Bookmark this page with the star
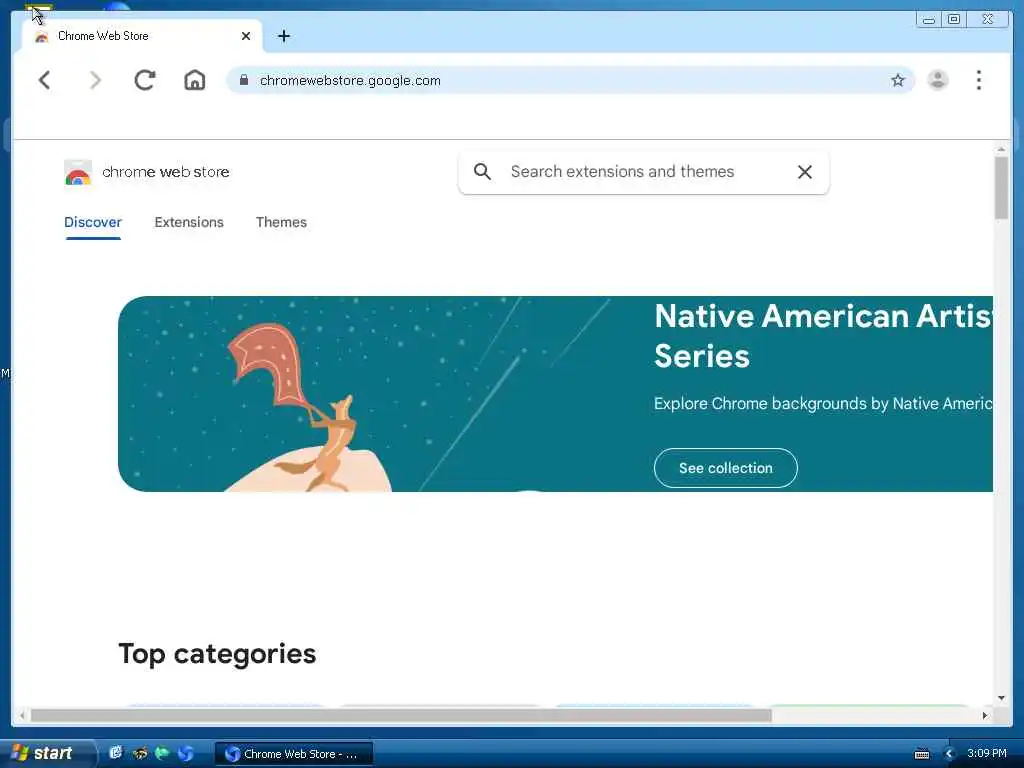This screenshot has height=768, width=1024. pos(898,80)
